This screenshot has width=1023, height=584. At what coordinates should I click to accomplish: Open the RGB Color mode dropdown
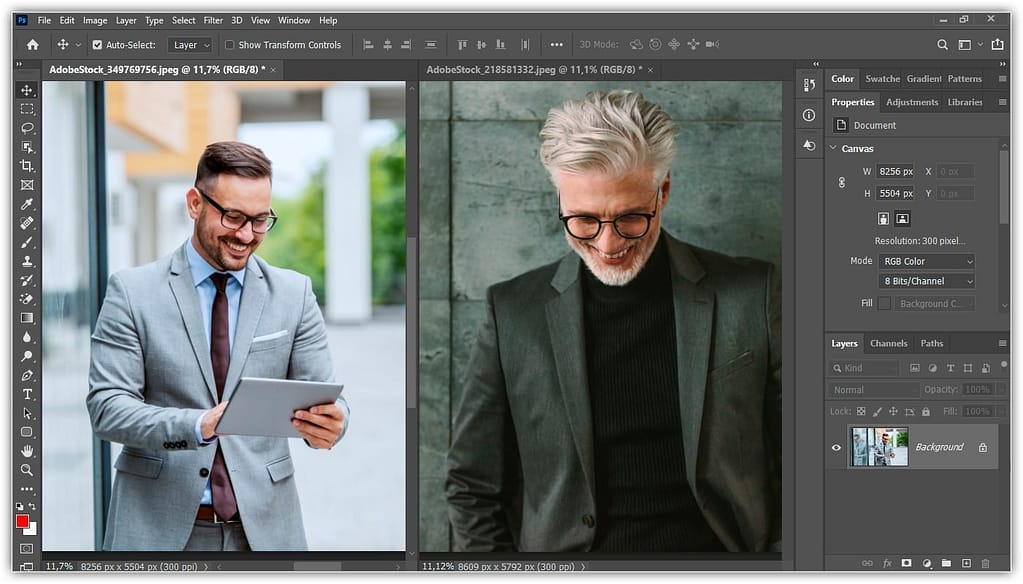926,261
